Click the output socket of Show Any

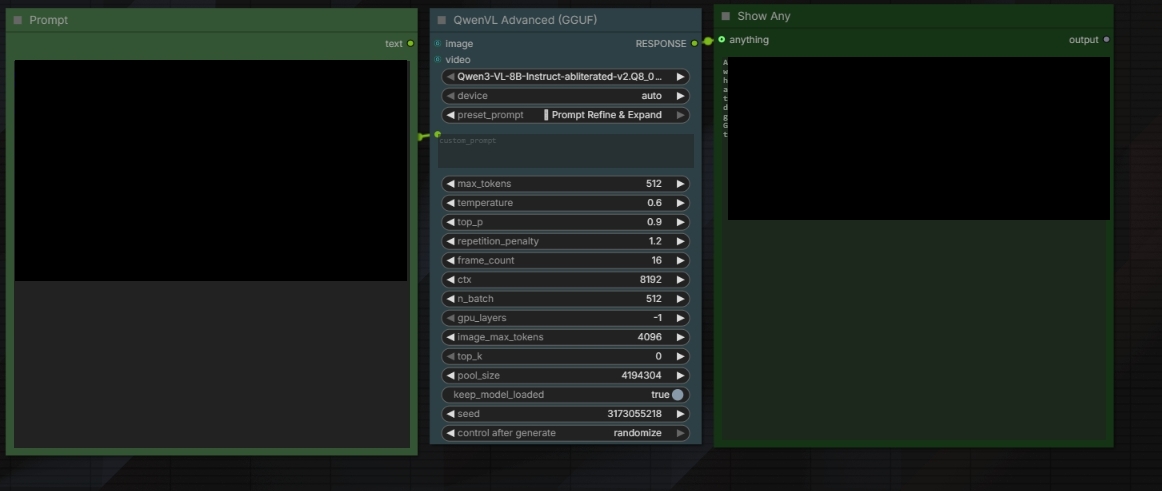(x=1106, y=39)
